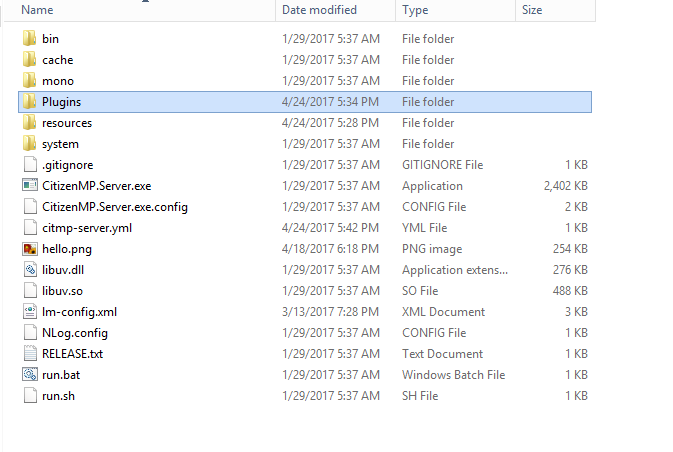Click the RELEASE.txt text document icon
Image resolution: width=673 pixels, height=452 pixels.
click(30, 354)
